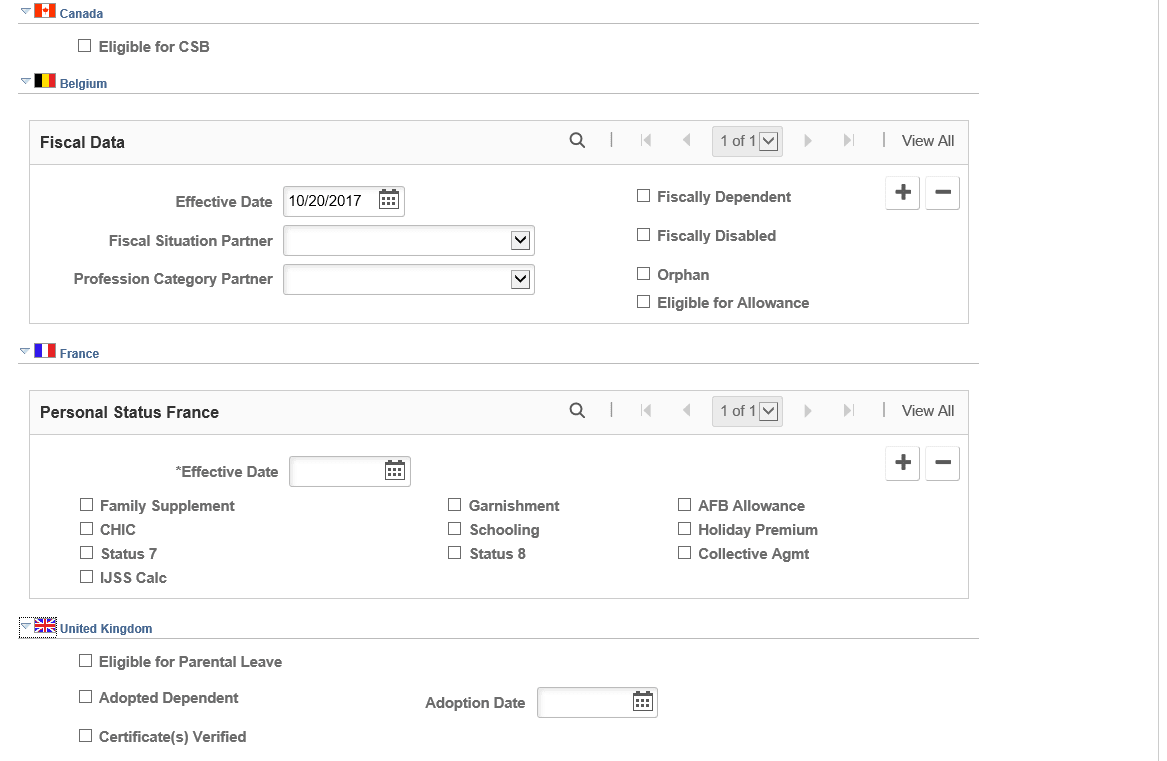This screenshot has width=1167, height=761.
Task: Click View All in Fiscal Data
Action: [927, 141]
